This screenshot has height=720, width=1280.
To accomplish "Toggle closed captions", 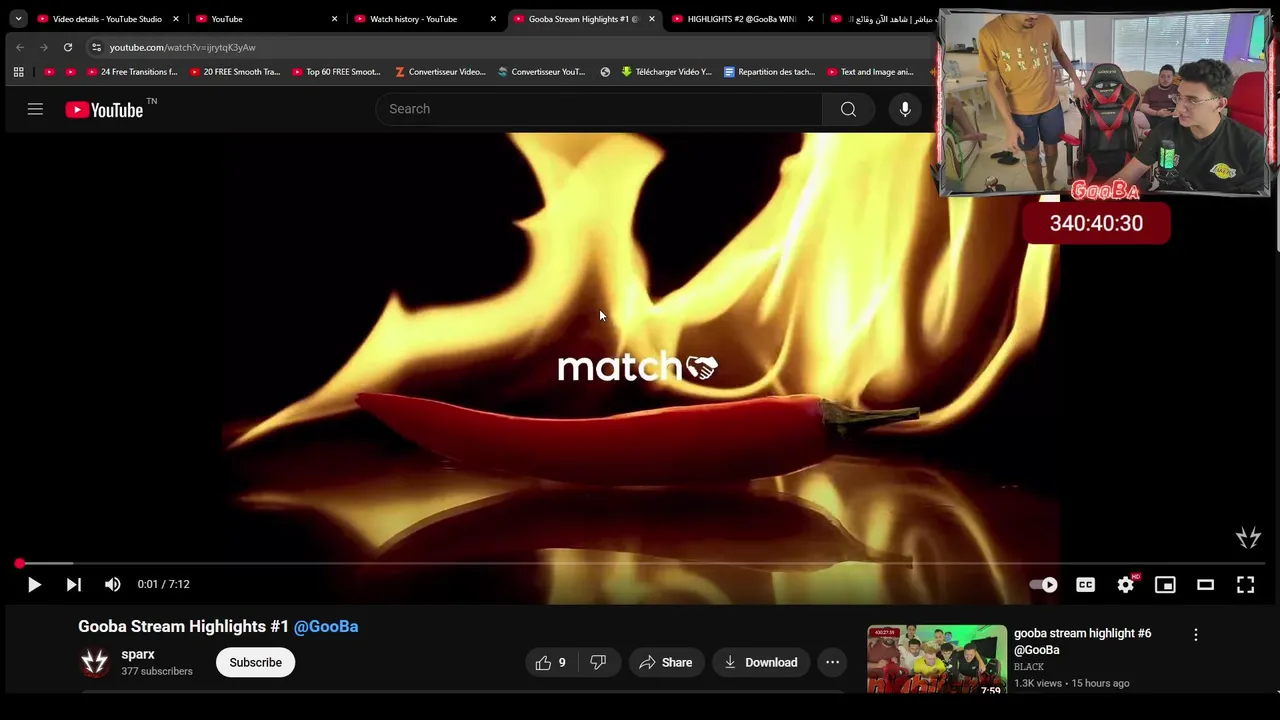I will 1085,585.
